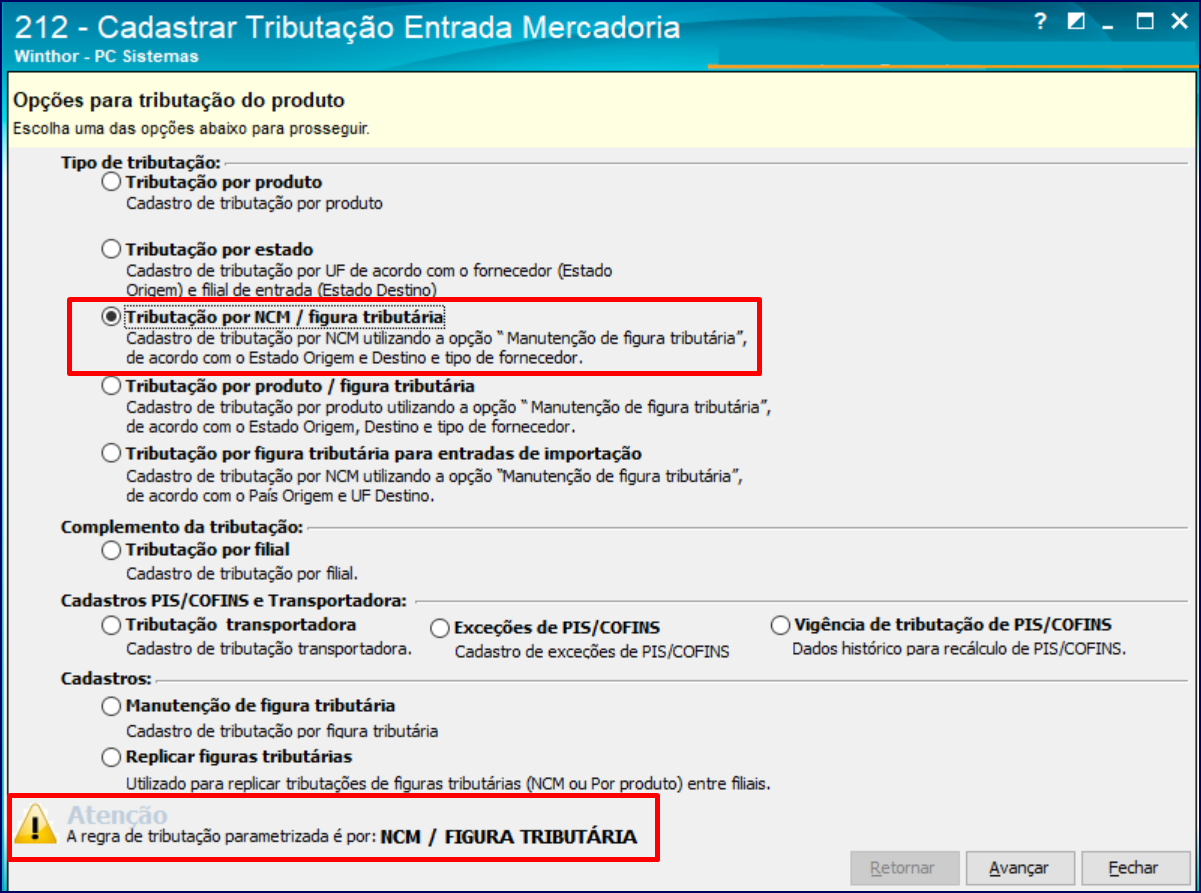The image size is (1201, 893).
Task: Click the yellow warning Atenção icon
Action: click(37, 826)
